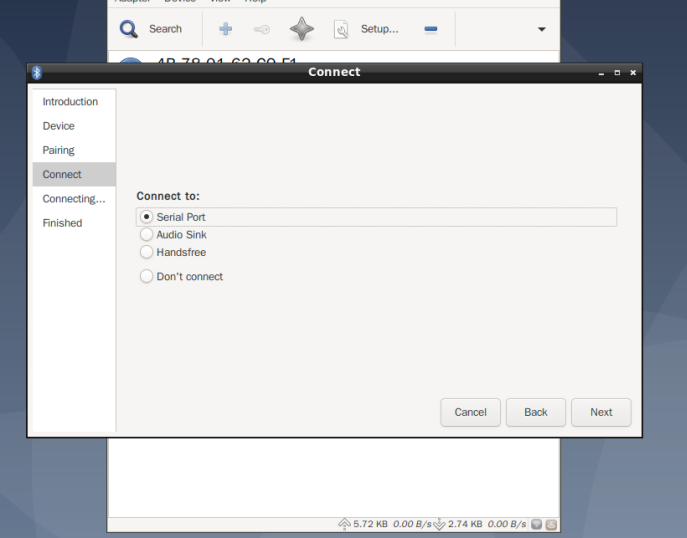Image resolution: width=687 pixels, height=538 pixels.
Task: Pick the Don't connect radio option
Action: coord(147,277)
